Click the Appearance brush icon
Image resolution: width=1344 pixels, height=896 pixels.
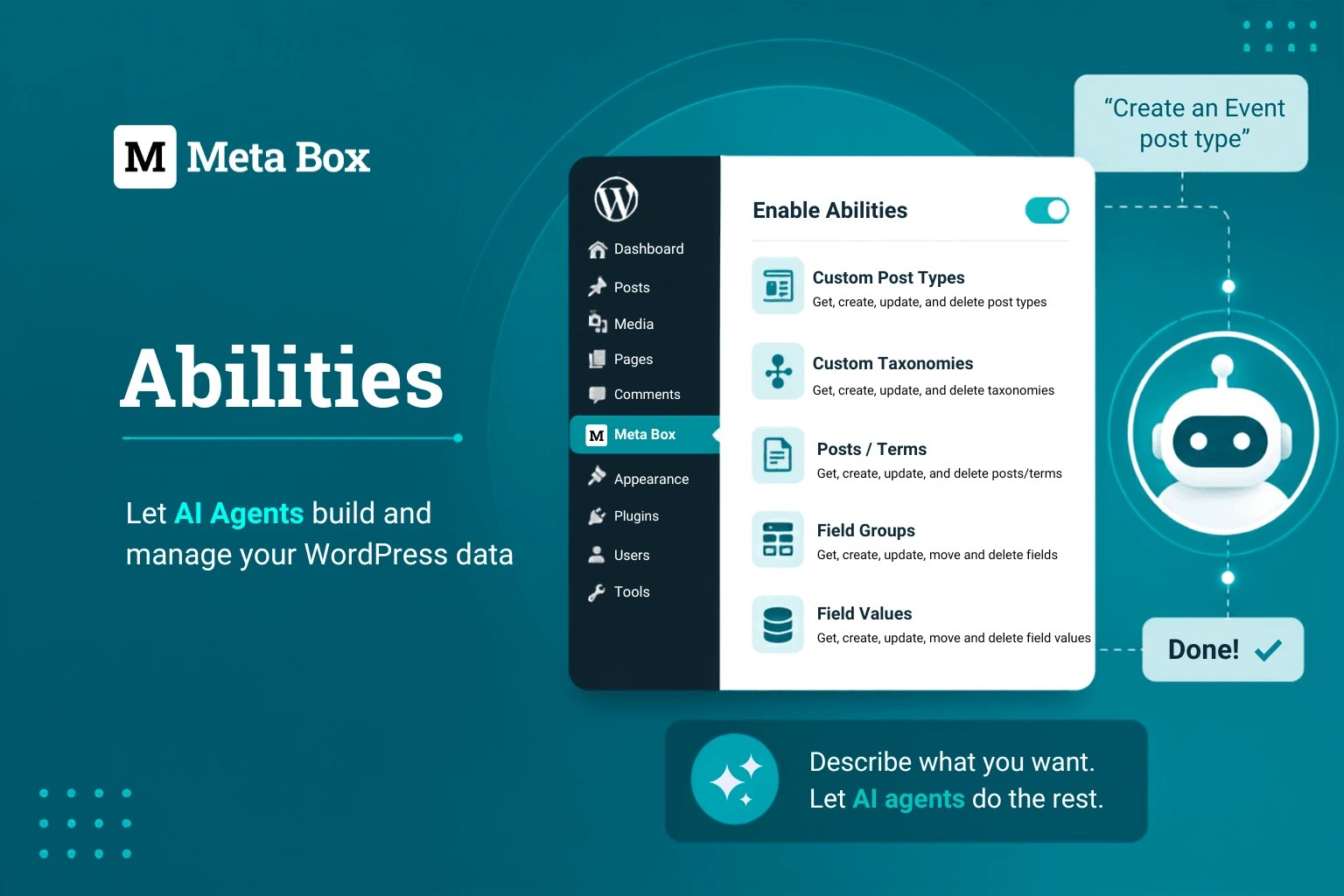[597, 476]
